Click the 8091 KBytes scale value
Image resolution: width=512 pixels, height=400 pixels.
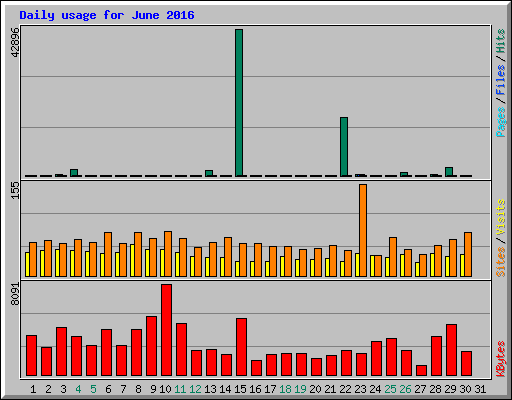[x=15, y=294]
